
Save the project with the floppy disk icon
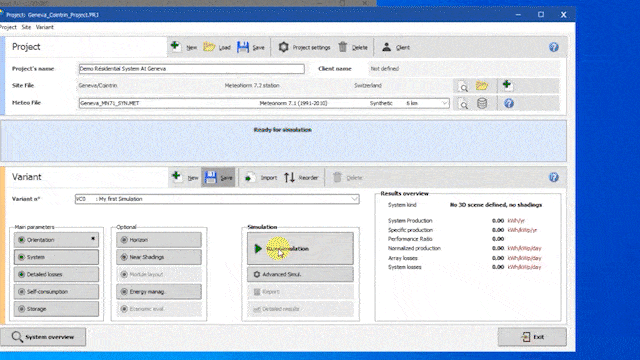tap(243, 47)
